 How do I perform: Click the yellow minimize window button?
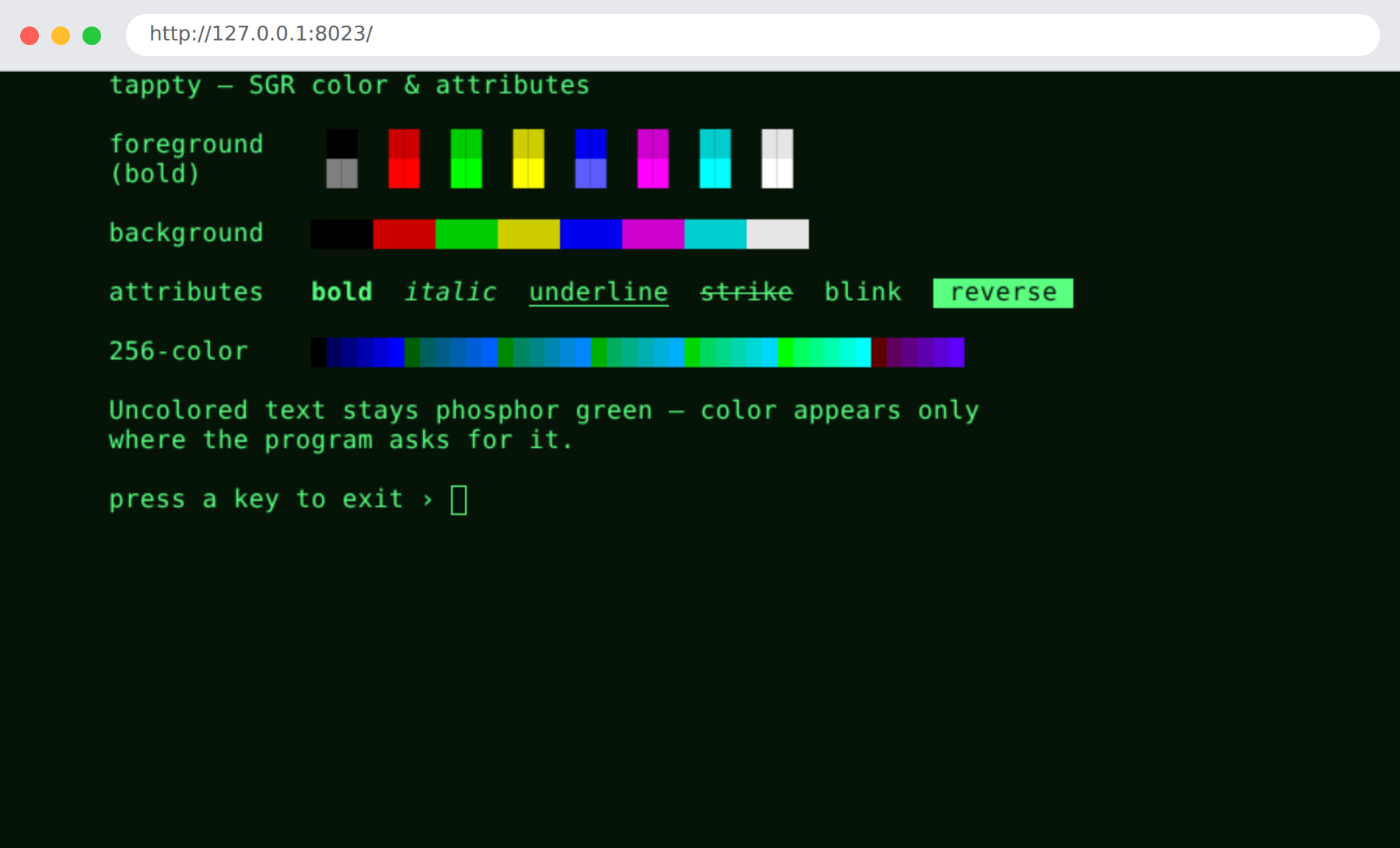point(61,36)
